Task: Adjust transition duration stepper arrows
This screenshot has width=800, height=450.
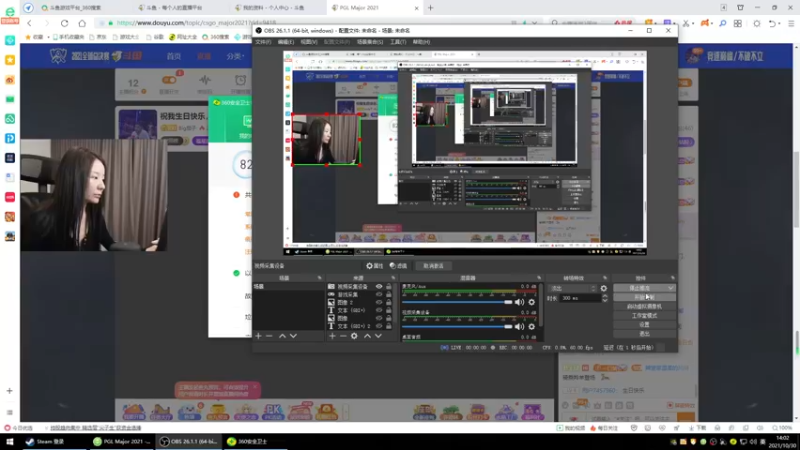Action: pyautogui.click(x=605, y=298)
